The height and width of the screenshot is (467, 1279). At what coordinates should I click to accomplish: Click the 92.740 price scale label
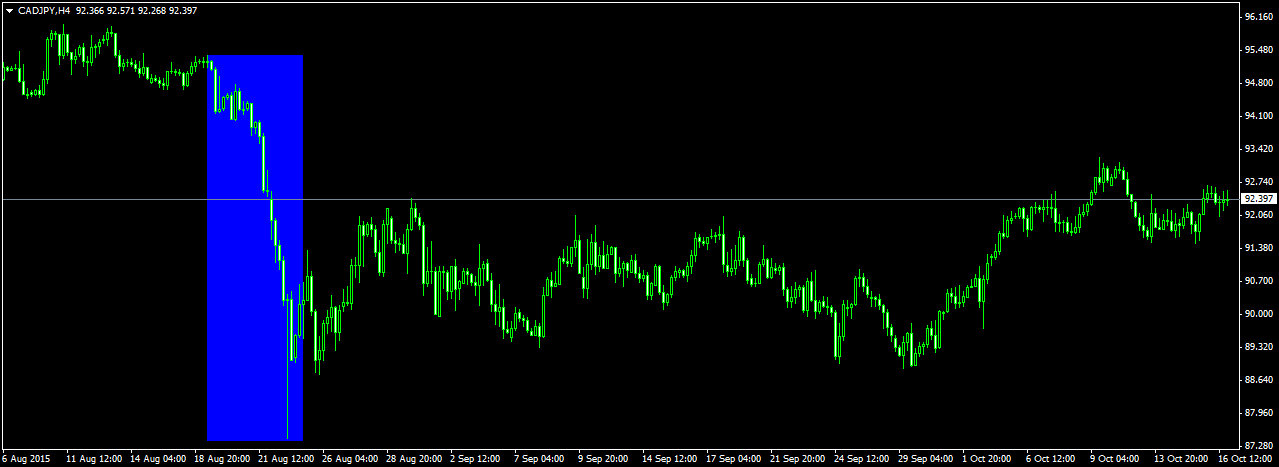[1257, 182]
